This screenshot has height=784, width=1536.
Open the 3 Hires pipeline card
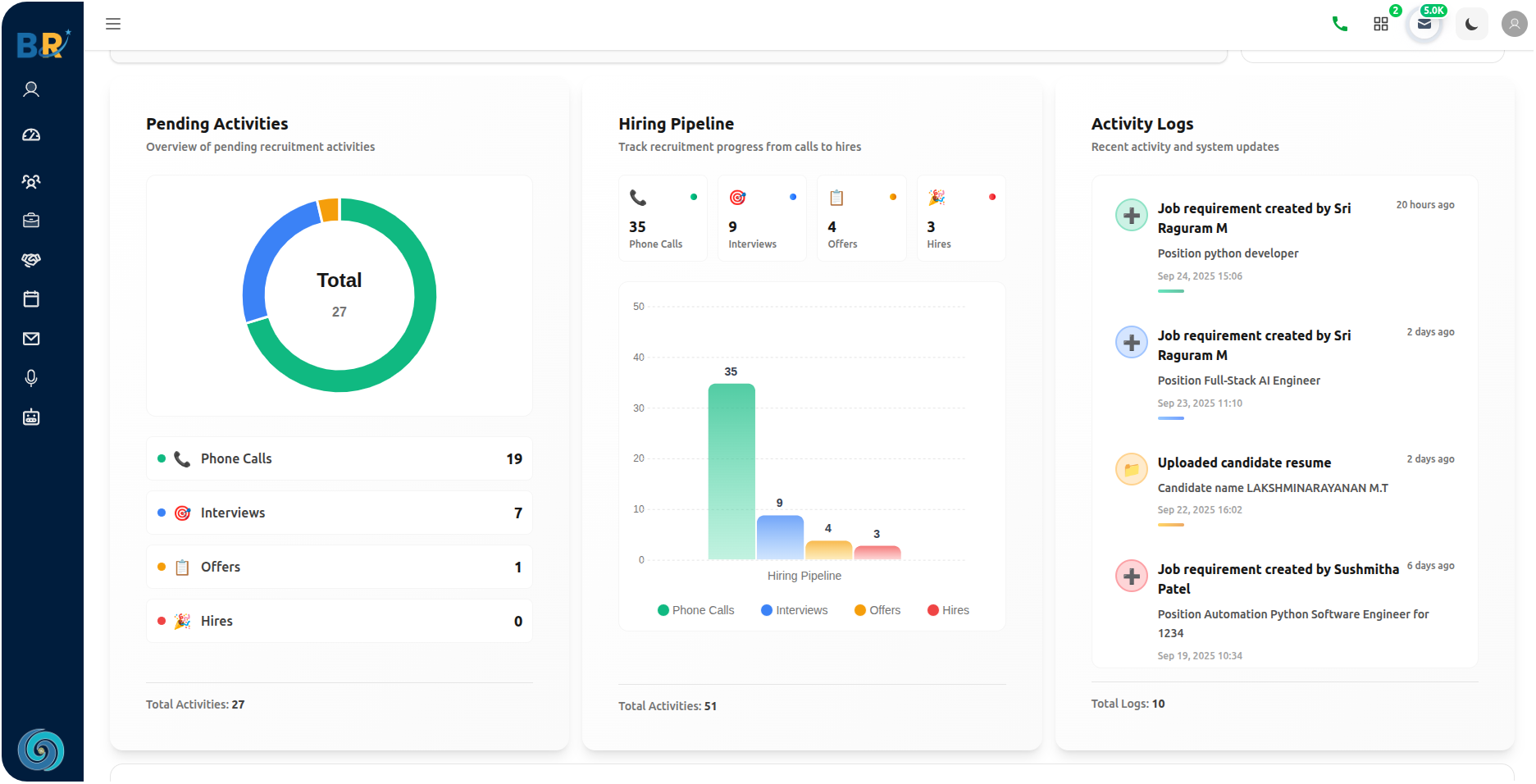960,219
